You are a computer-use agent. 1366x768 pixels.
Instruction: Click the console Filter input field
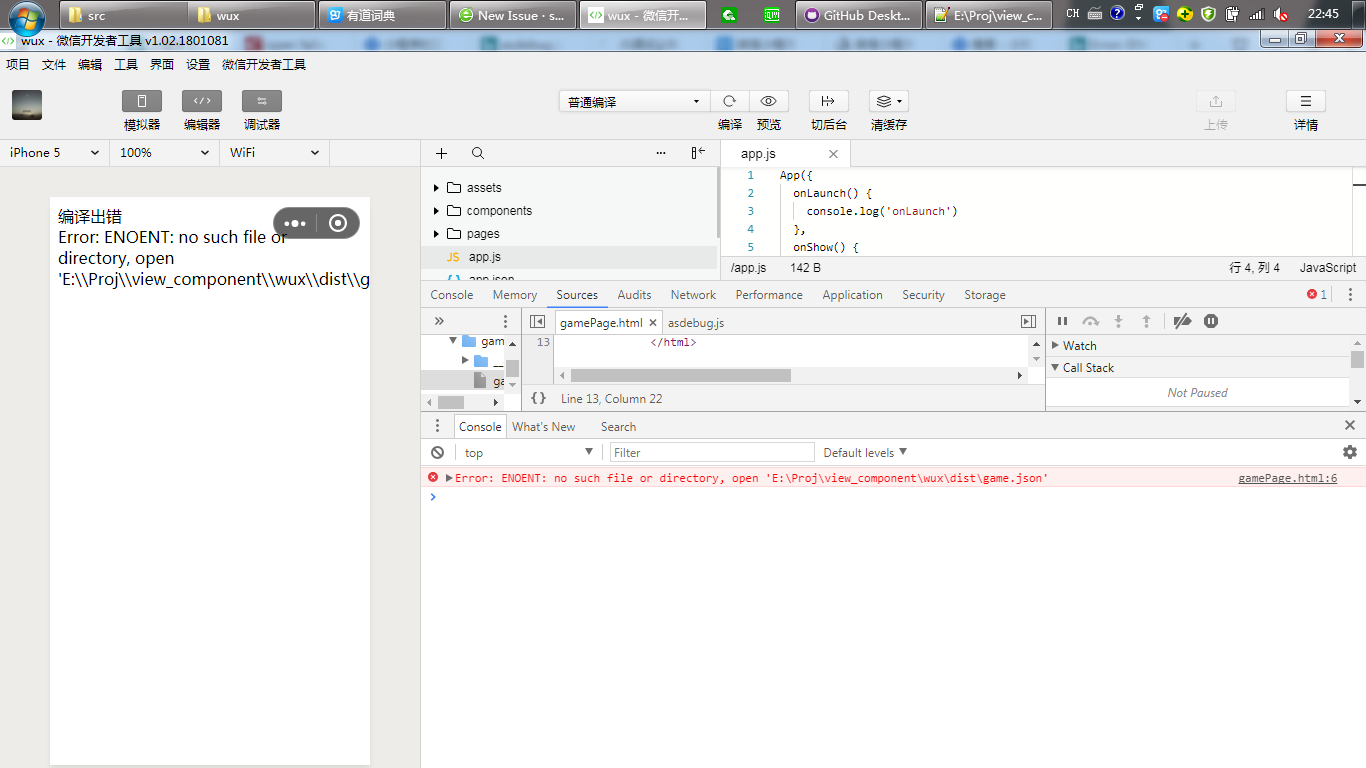click(x=712, y=452)
